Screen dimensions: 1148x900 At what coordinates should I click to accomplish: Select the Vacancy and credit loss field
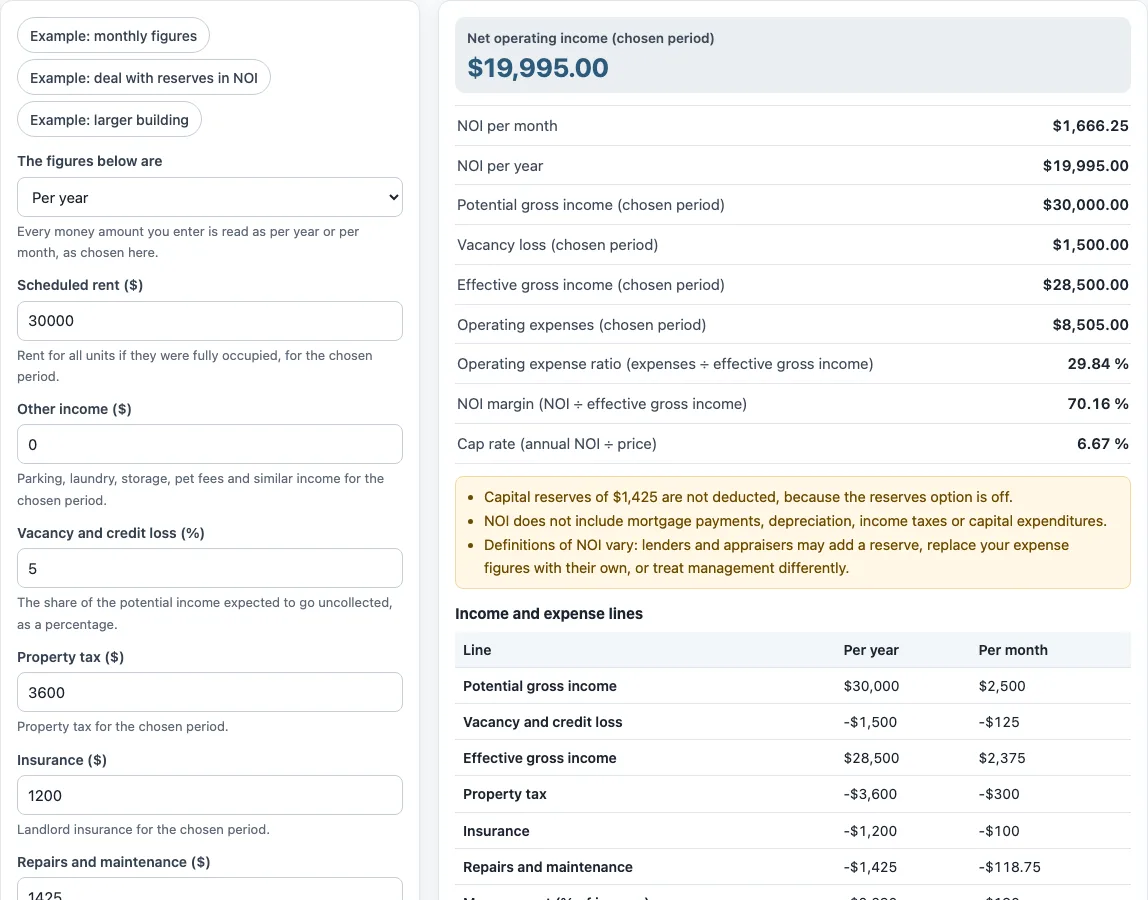click(210, 568)
